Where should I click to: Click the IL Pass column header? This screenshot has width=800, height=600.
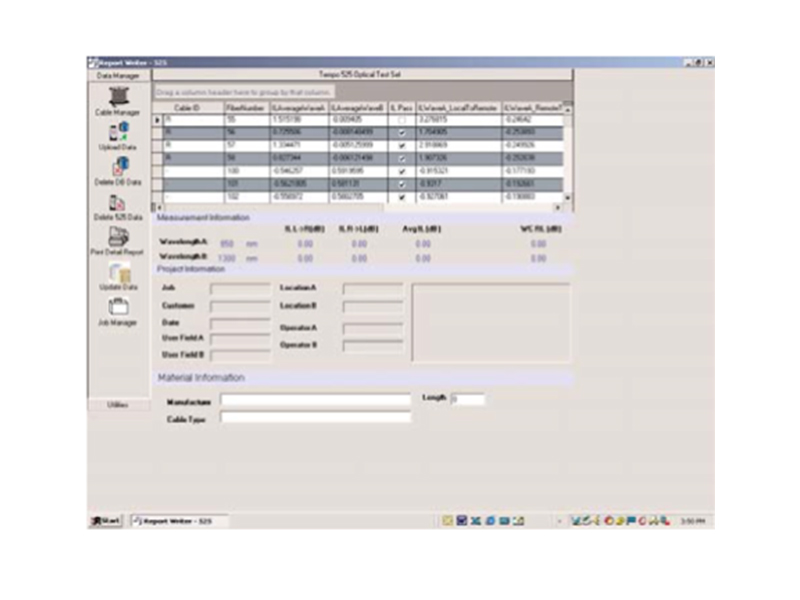click(x=402, y=108)
